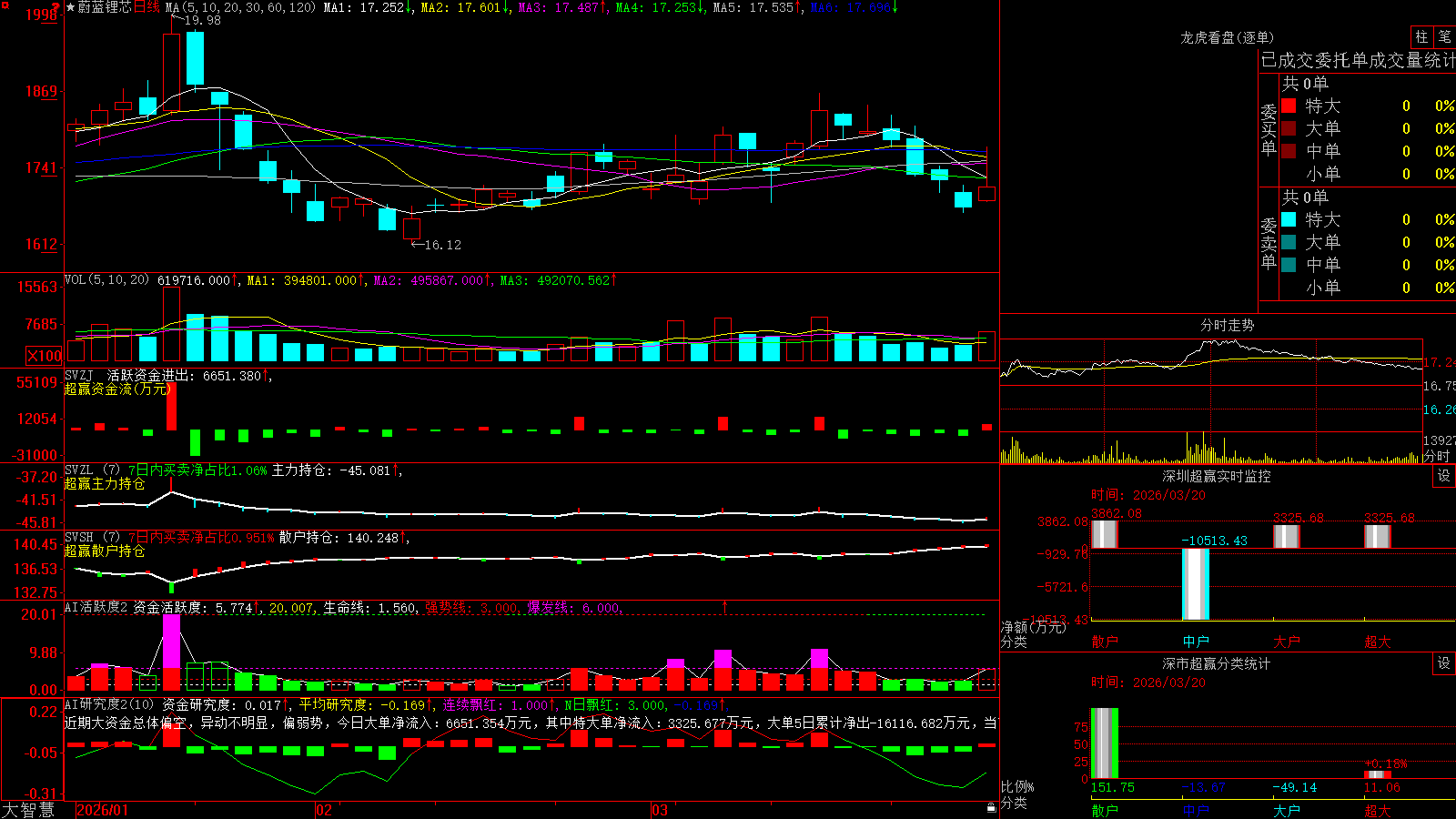Click the 龙虎看盘(逐单) panel title
This screenshot has width=1456, height=819.
pos(1228,37)
